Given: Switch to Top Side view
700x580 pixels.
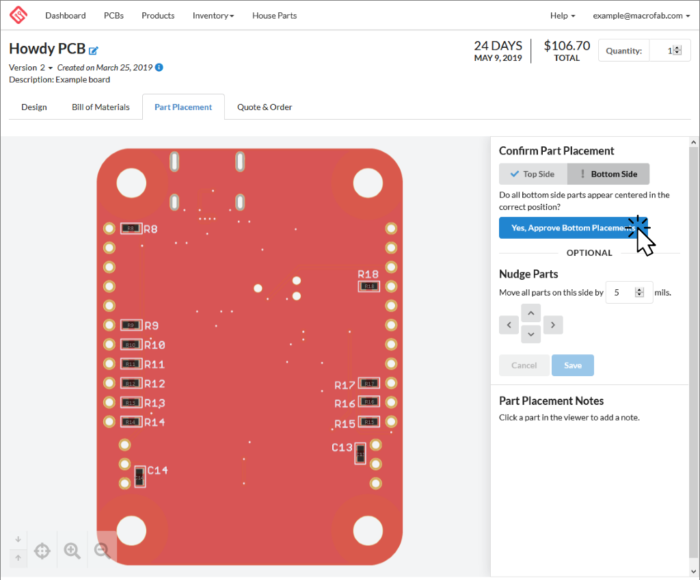Looking at the screenshot, I should pos(533,174).
